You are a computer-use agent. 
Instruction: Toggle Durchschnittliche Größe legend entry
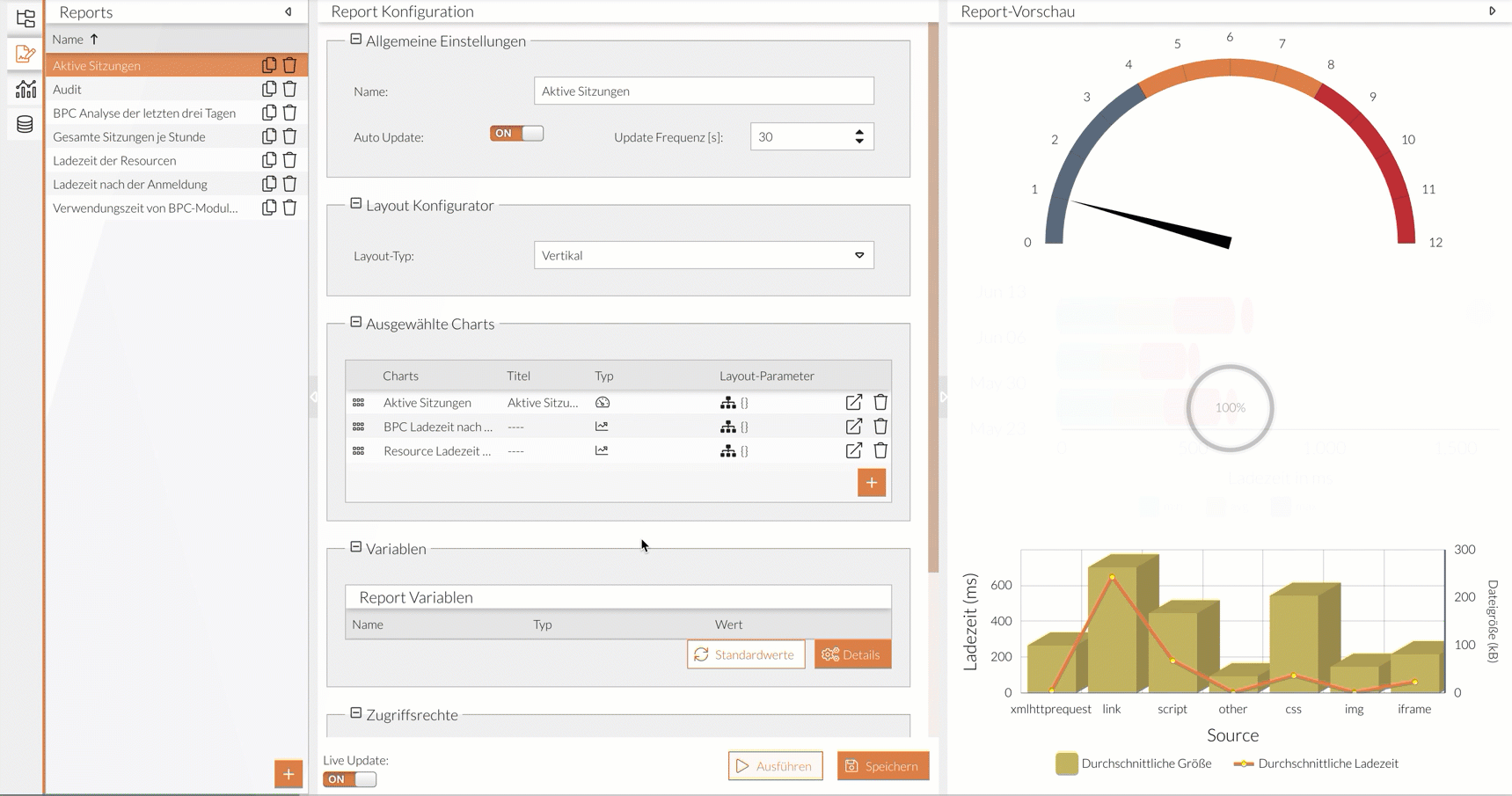pos(1133,763)
